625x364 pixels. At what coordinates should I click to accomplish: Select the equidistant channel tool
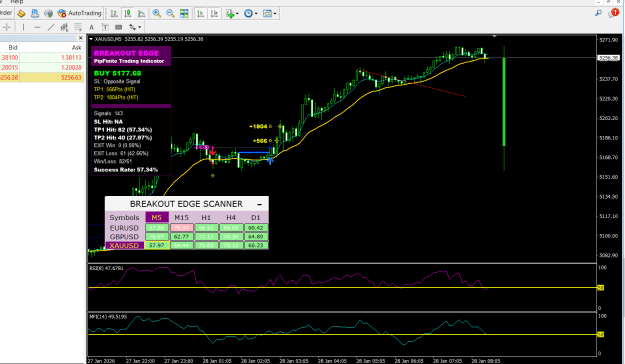(x=64, y=27)
